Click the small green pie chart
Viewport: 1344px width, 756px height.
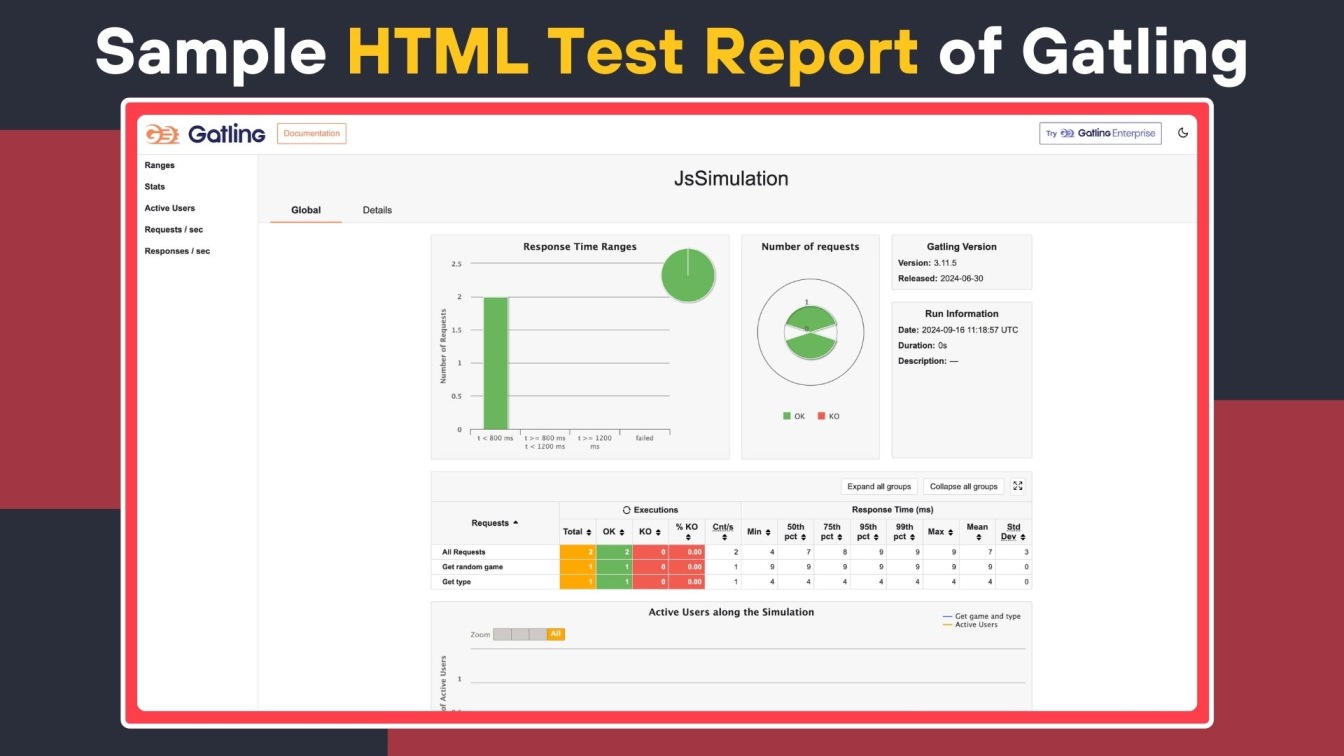pyautogui.click(x=688, y=274)
